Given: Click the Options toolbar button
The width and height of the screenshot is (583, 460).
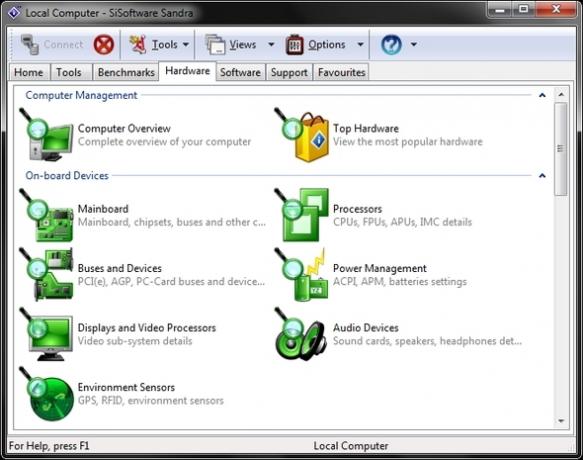Looking at the screenshot, I should pyautogui.click(x=316, y=45).
